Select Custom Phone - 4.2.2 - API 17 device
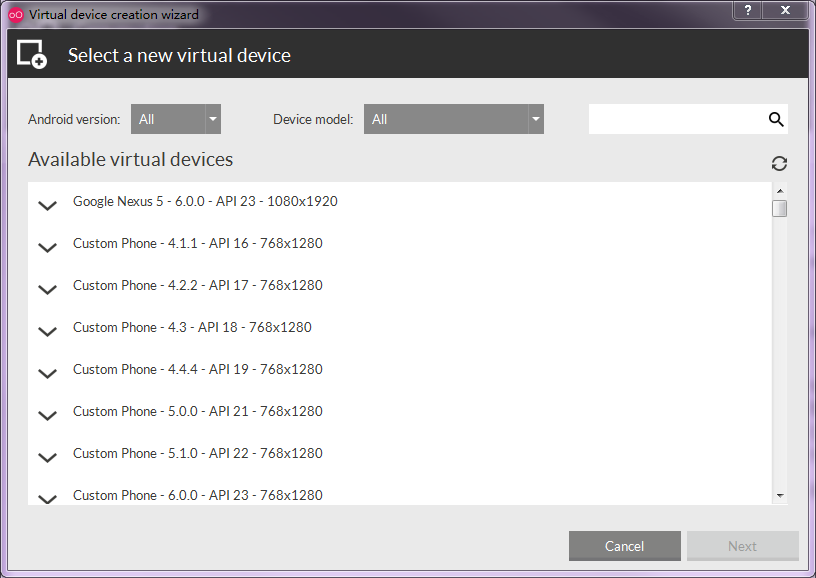Screen dimensions: 816x578 pos(198,286)
